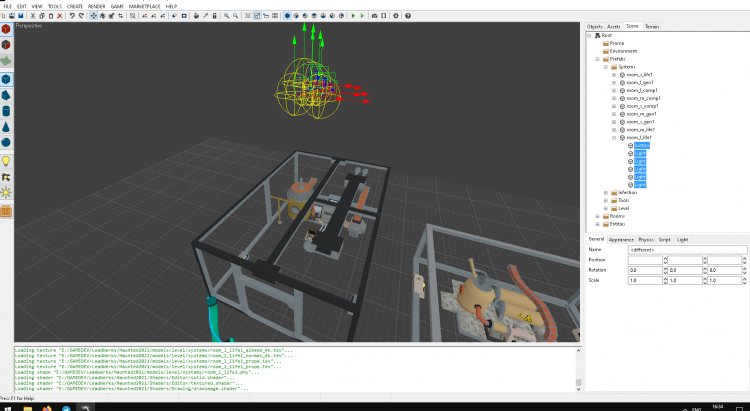The width and height of the screenshot is (750, 411).
Task: Collapse the Systems folder
Action: tap(606, 67)
